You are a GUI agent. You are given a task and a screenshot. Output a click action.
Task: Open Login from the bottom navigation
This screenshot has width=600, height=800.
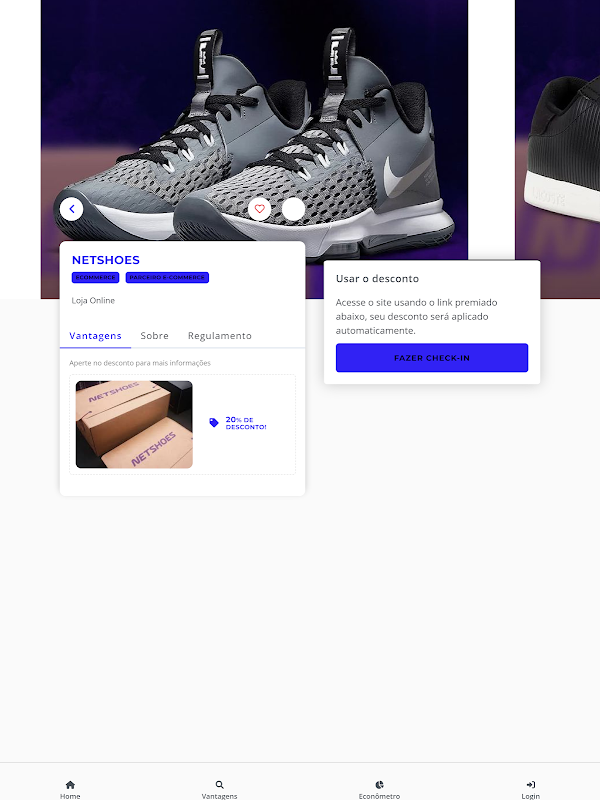coord(531,789)
